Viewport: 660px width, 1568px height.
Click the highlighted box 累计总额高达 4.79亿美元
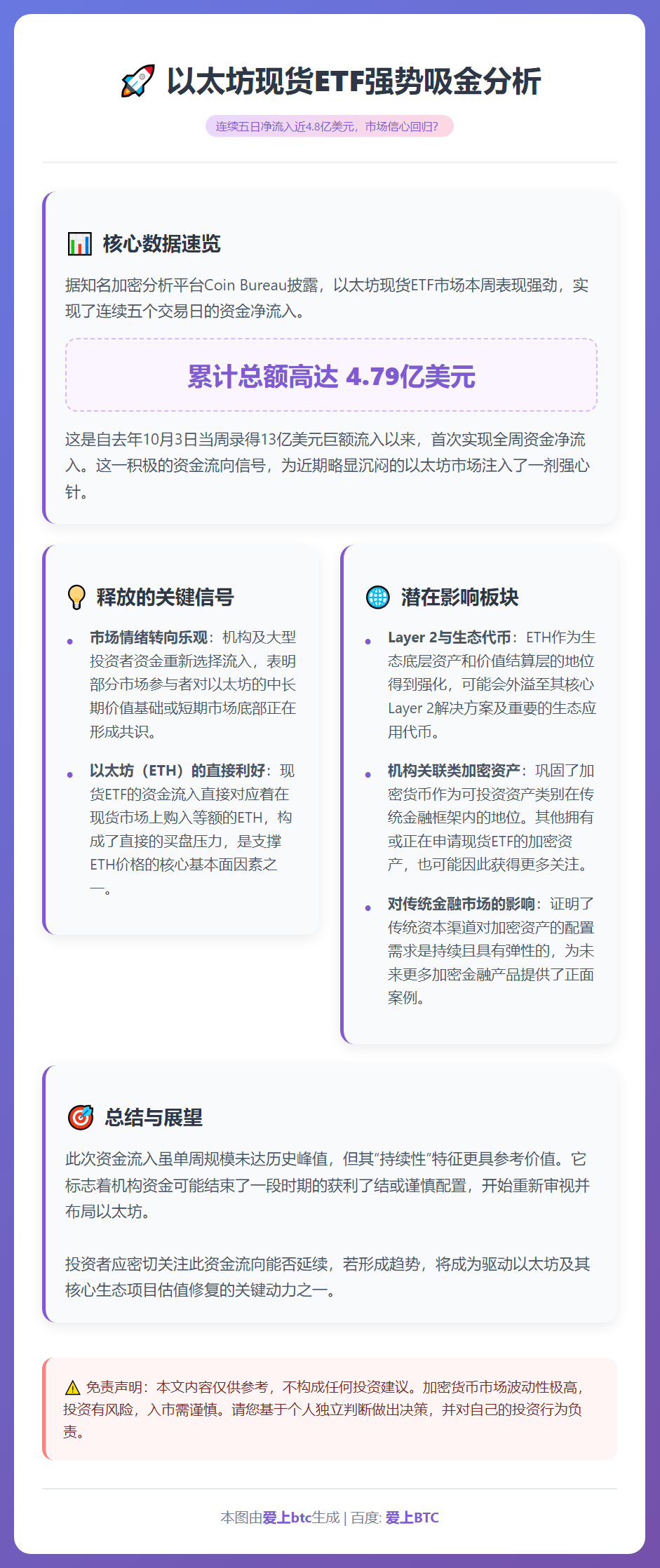[331, 375]
